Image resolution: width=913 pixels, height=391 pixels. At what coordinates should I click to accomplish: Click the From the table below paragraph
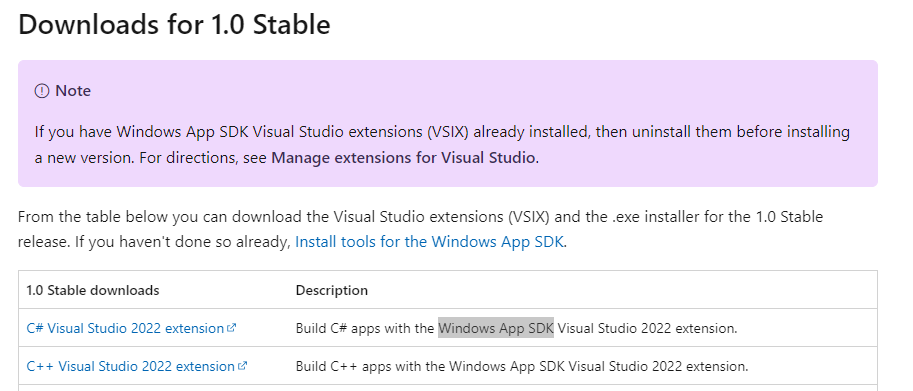pyautogui.click(x=420, y=229)
